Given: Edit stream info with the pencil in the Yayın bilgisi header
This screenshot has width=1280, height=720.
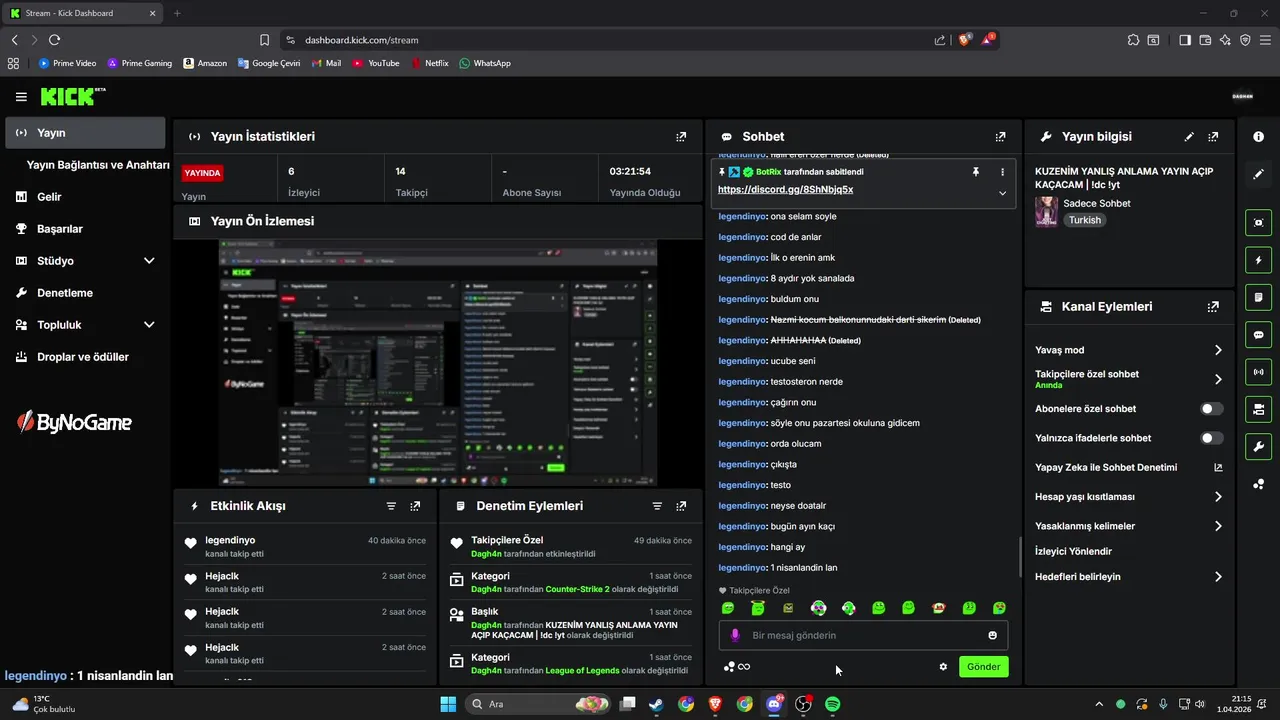Looking at the screenshot, I should click(x=1189, y=137).
